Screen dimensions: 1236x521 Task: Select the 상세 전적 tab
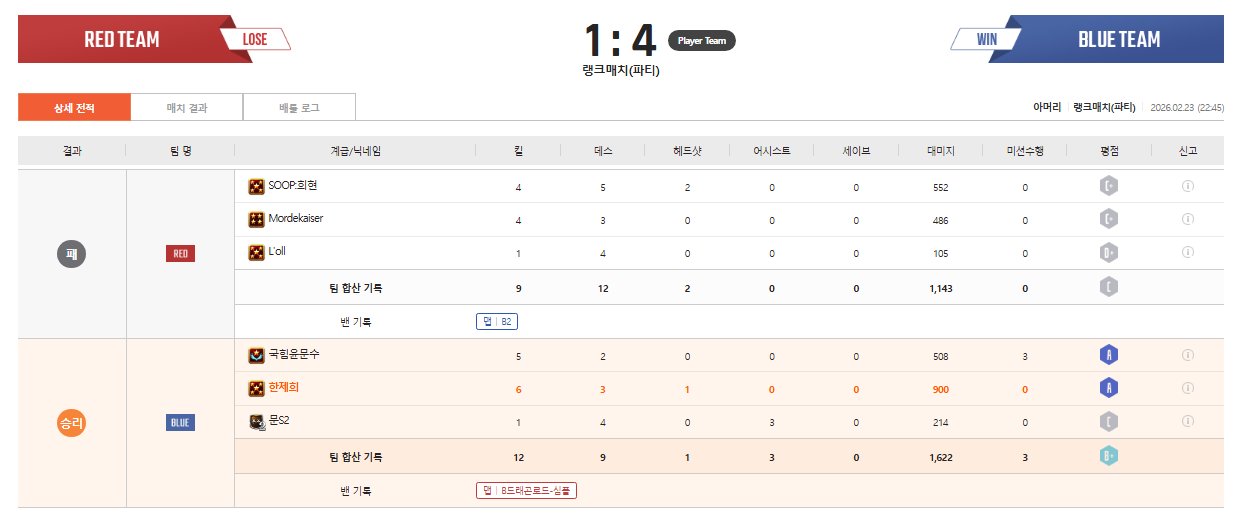(x=74, y=108)
